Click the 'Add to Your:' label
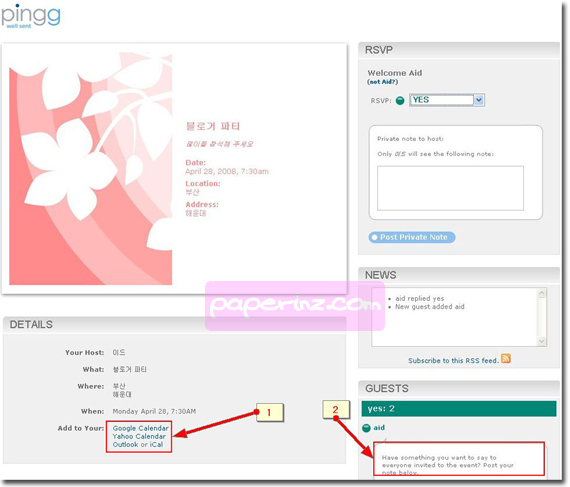Screen dimensions: 570x487 pos(81,428)
